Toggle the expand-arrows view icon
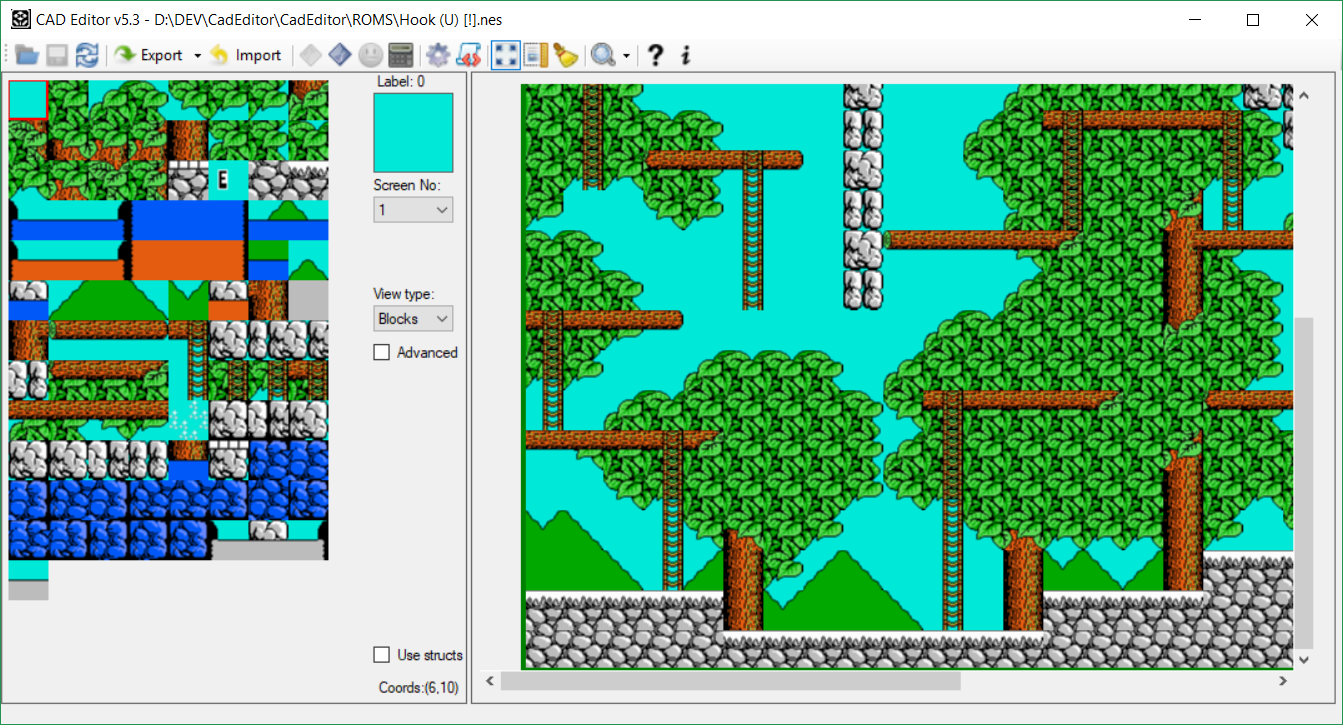1343x725 pixels. (x=506, y=55)
